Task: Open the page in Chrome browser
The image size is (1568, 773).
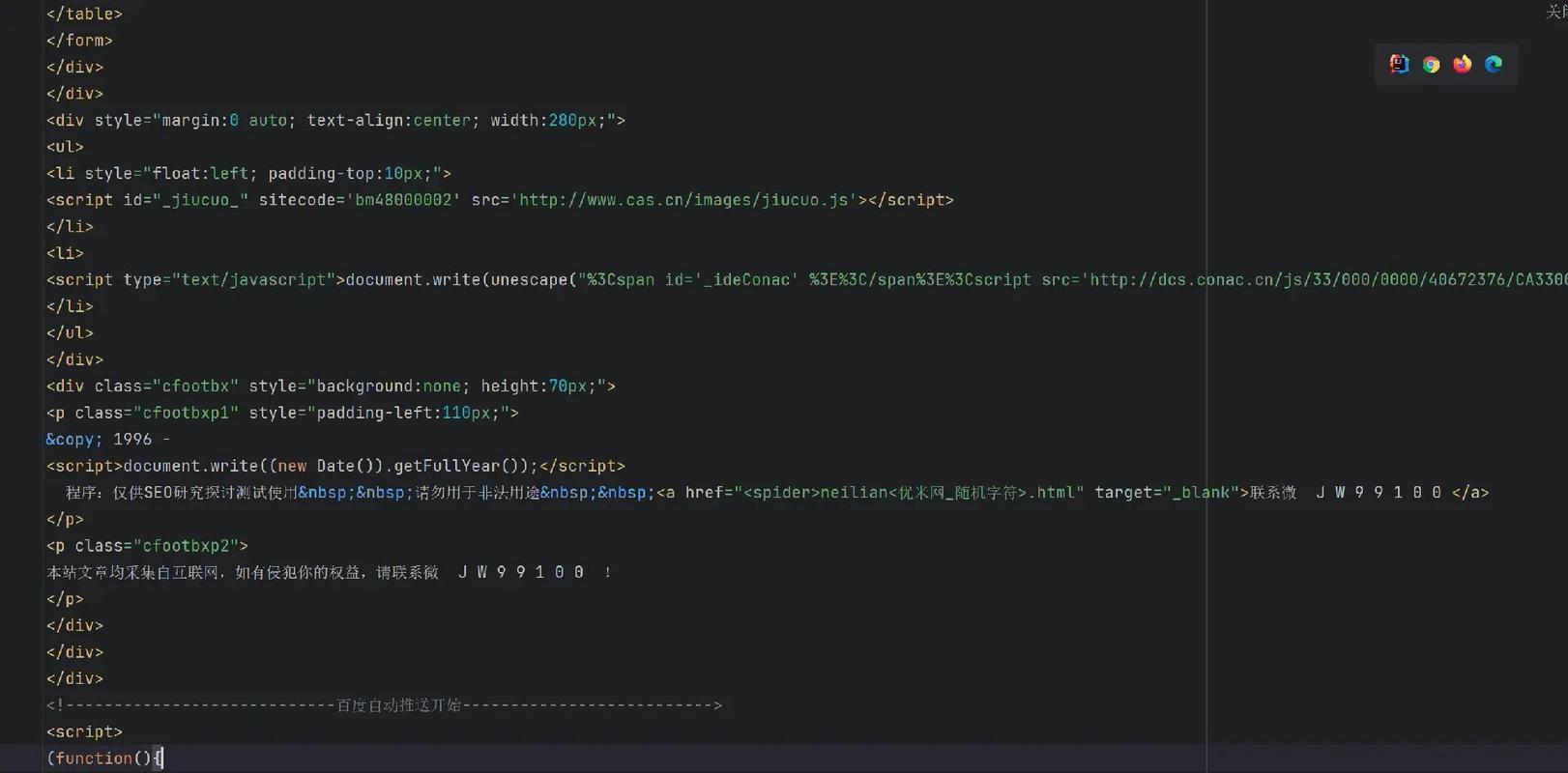Action: [1431, 64]
